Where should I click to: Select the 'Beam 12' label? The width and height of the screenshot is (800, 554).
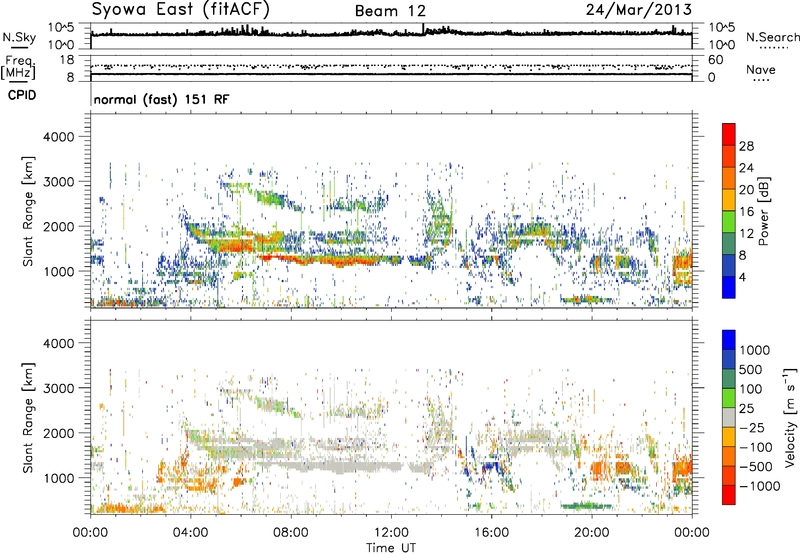(390, 11)
